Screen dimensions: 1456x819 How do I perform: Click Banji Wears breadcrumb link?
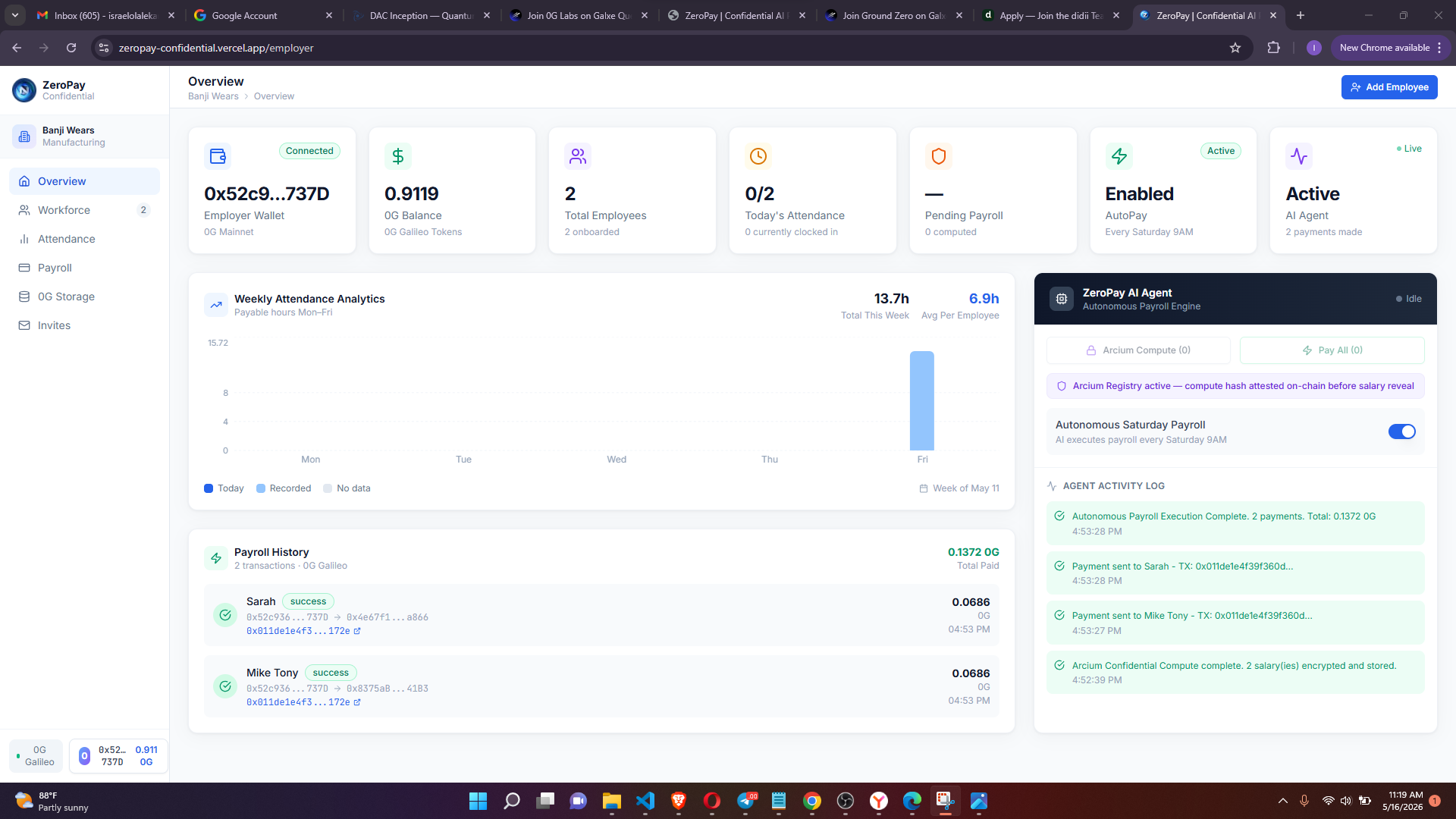[x=213, y=96]
